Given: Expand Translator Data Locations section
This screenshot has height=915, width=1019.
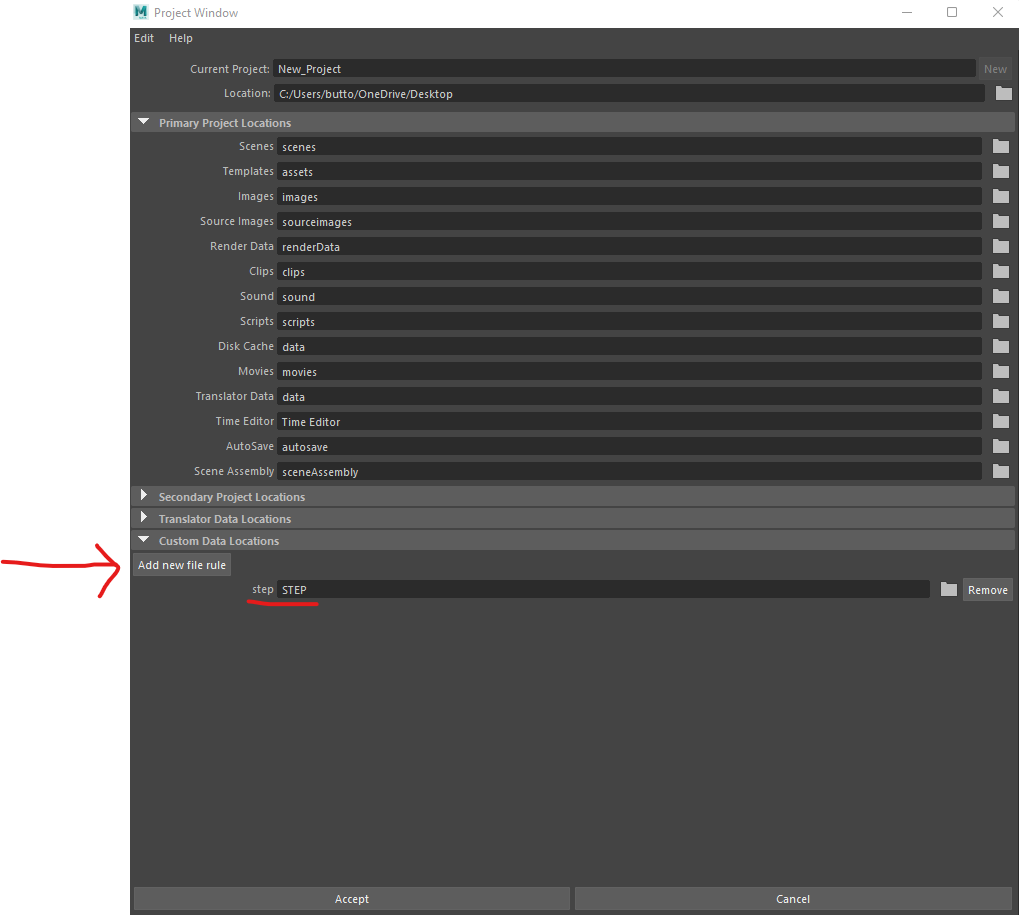Looking at the screenshot, I should click(144, 518).
